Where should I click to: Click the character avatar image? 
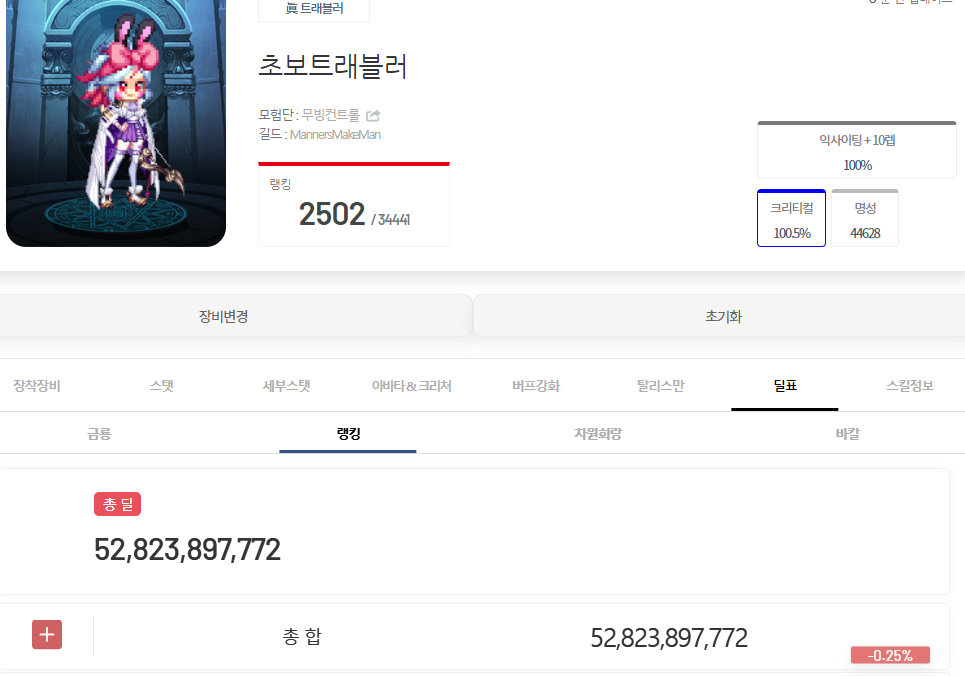pos(116,121)
